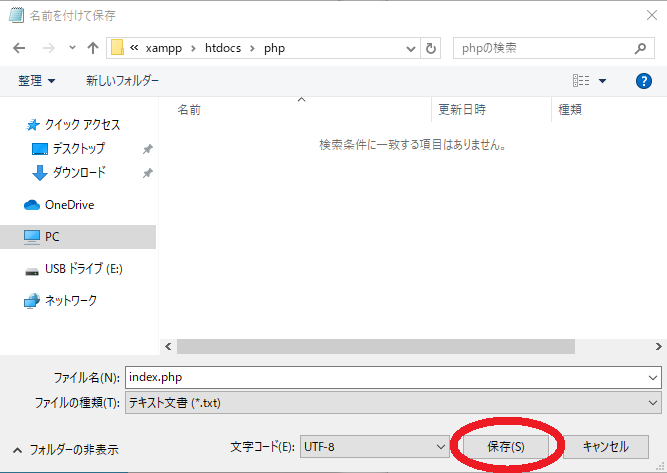Open the view options dropdown arrow
This screenshot has height=473, width=667.
click(x=602, y=81)
